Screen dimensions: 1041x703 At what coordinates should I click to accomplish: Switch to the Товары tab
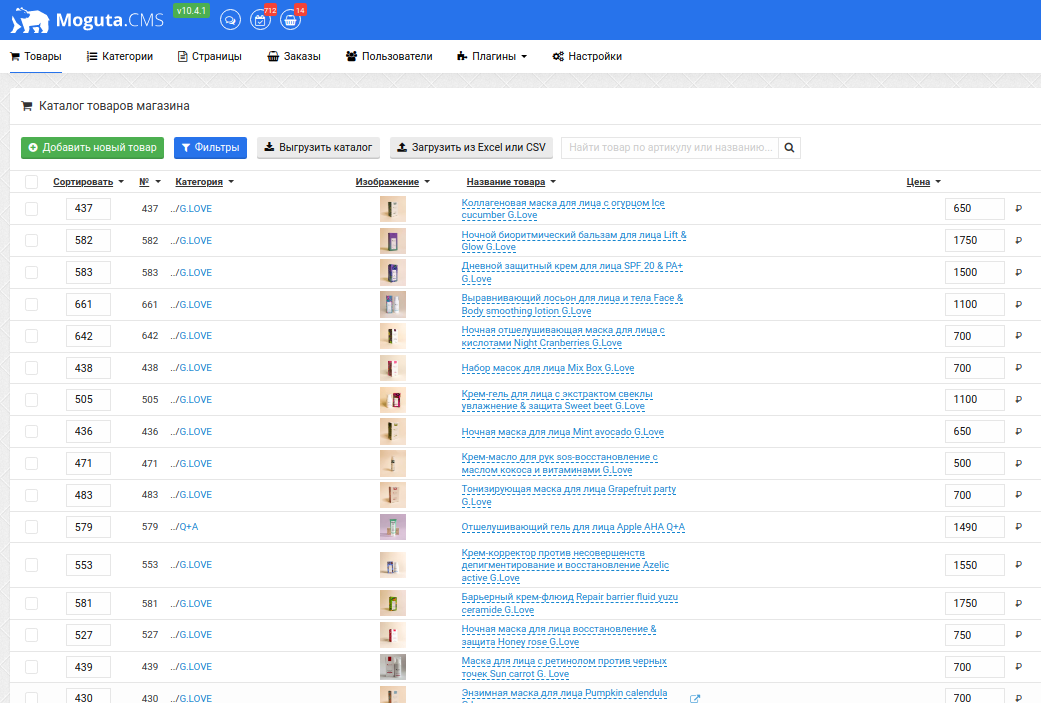tap(36, 56)
